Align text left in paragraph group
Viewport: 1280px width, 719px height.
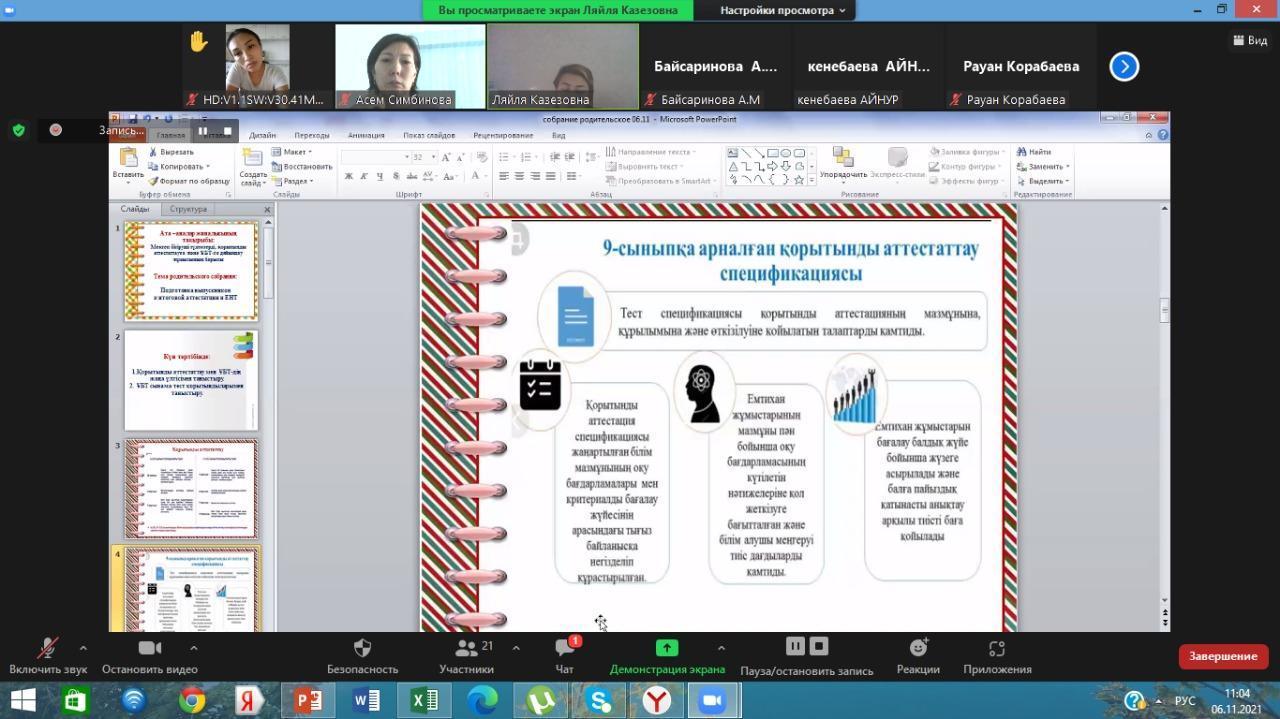point(504,176)
